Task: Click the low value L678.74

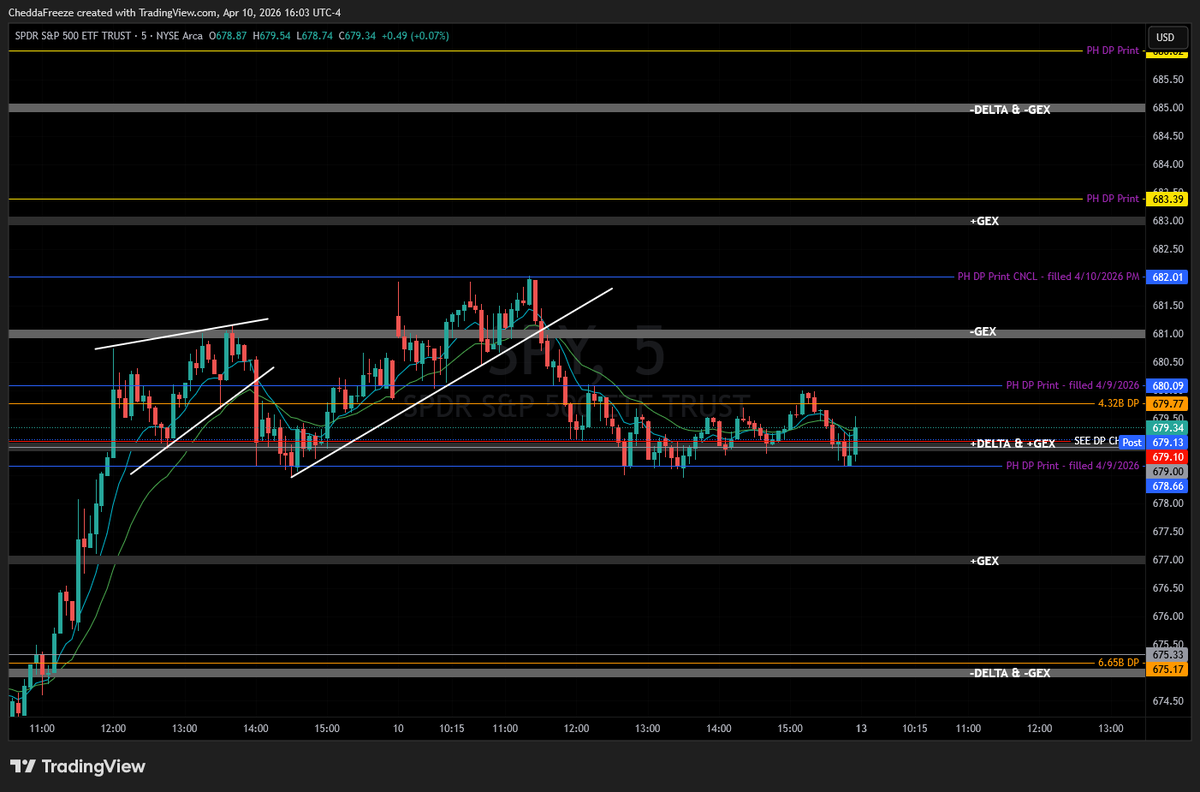Action: pos(314,36)
